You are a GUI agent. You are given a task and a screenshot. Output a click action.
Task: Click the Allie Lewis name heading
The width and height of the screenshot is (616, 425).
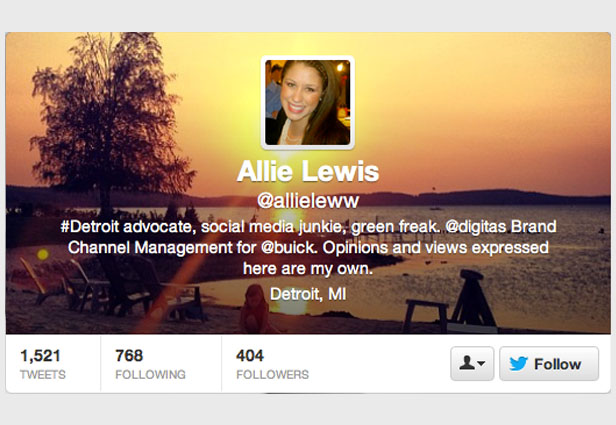tap(308, 171)
